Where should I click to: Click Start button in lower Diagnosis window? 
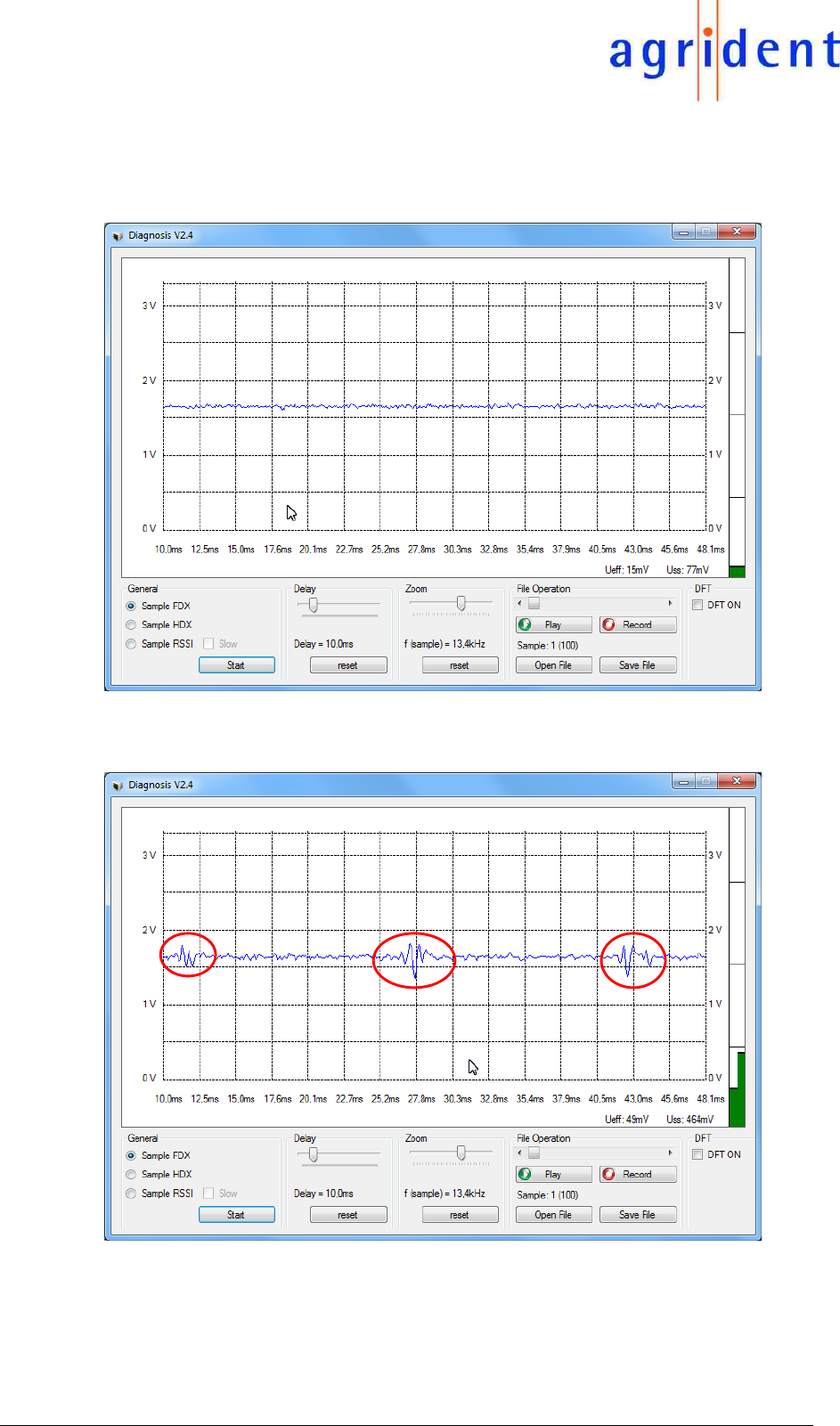point(236,1215)
